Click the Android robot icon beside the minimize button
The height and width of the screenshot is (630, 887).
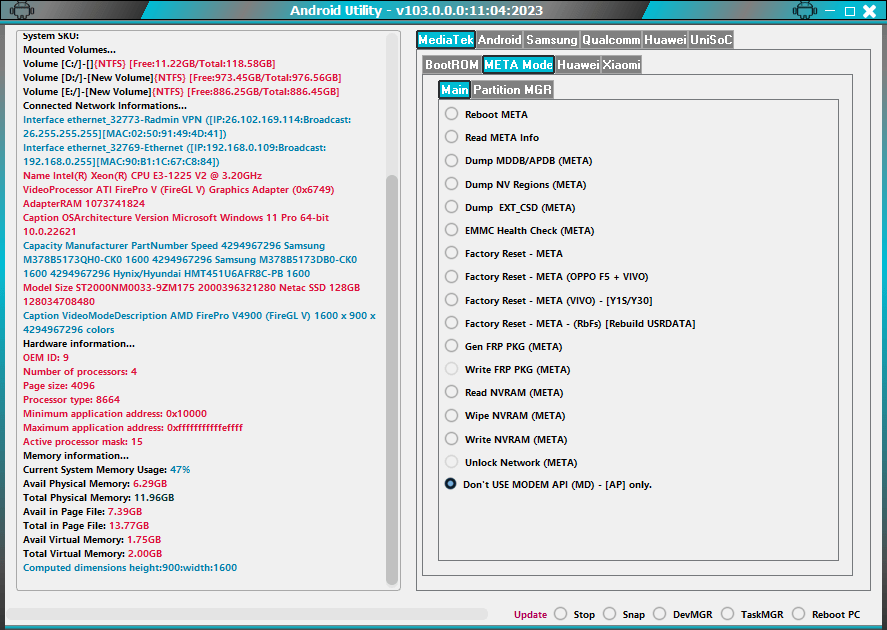tap(806, 10)
